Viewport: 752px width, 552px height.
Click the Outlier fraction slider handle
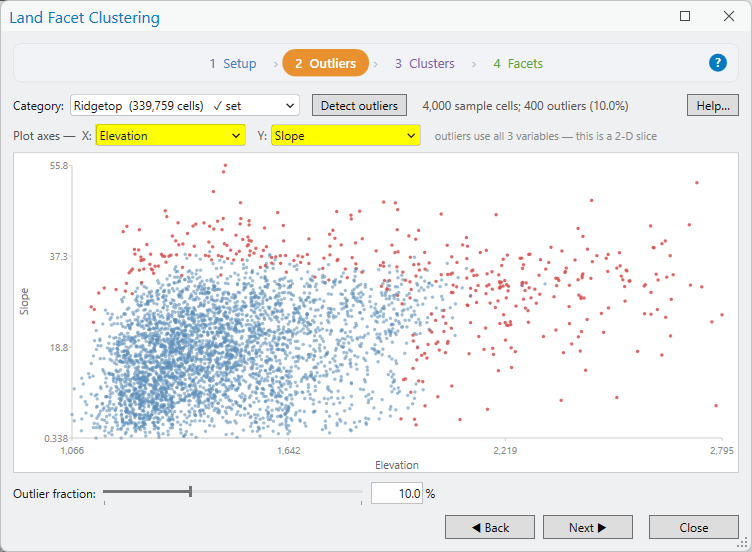[x=190, y=492]
